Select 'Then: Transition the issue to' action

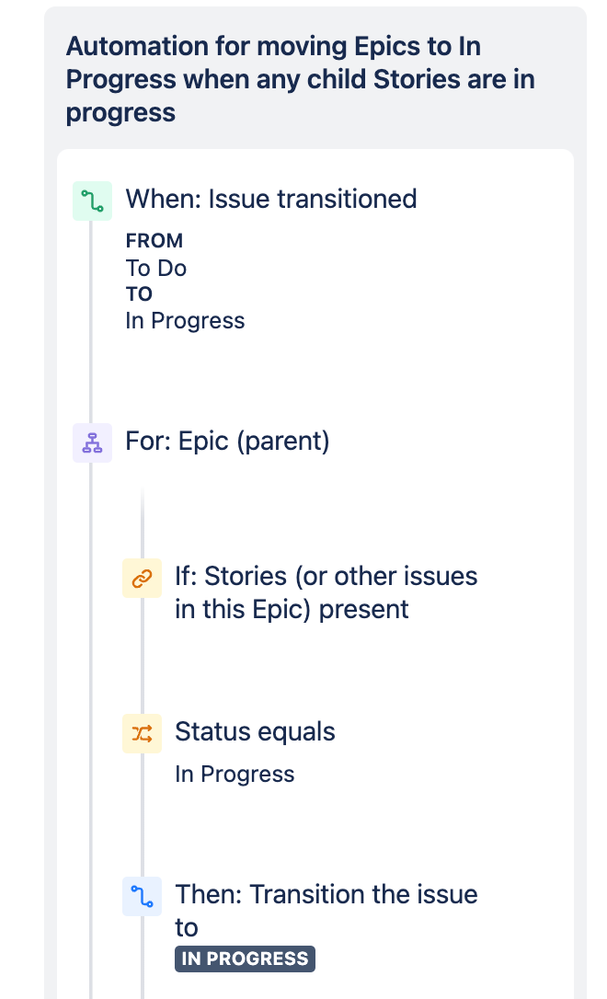point(326,911)
